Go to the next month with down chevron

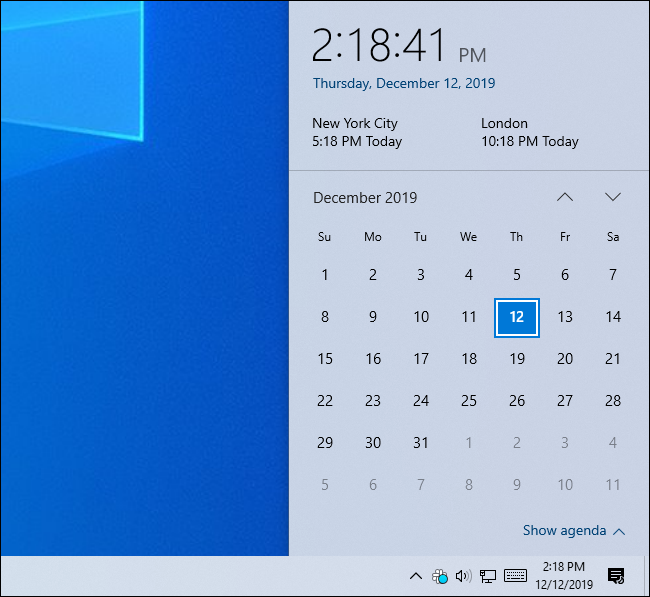(x=613, y=197)
